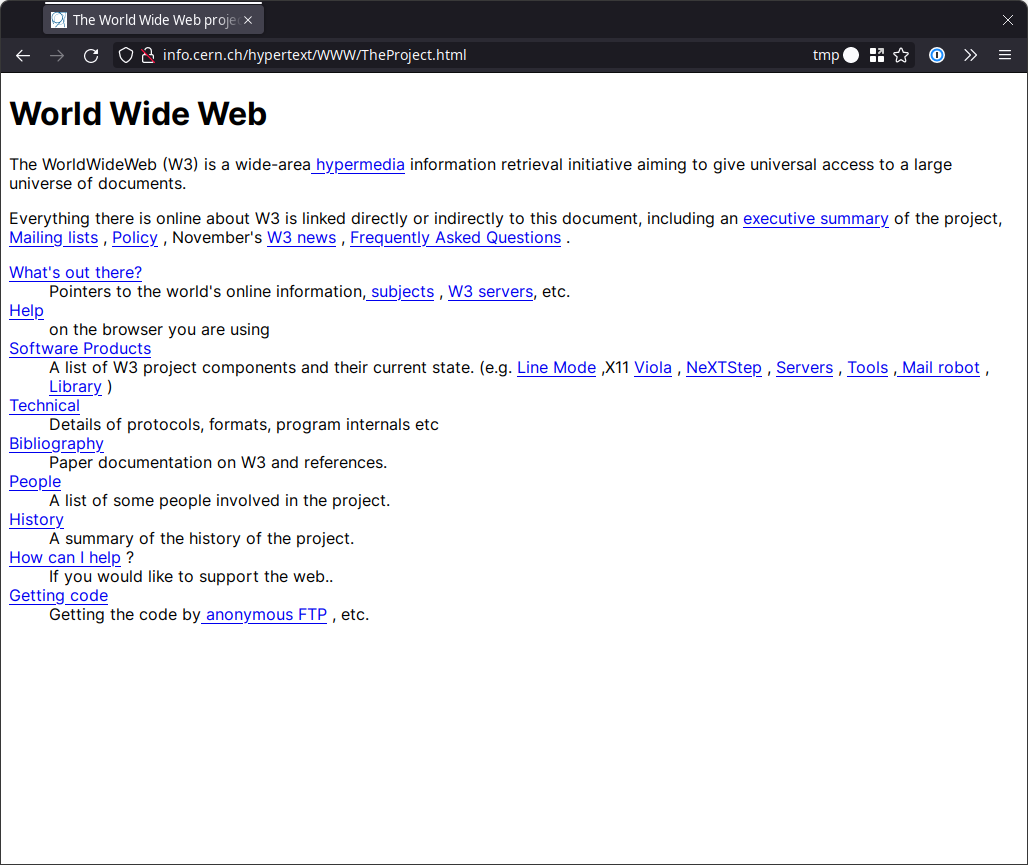Click the tab favicon
This screenshot has width=1028, height=865.
pos(59,20)
